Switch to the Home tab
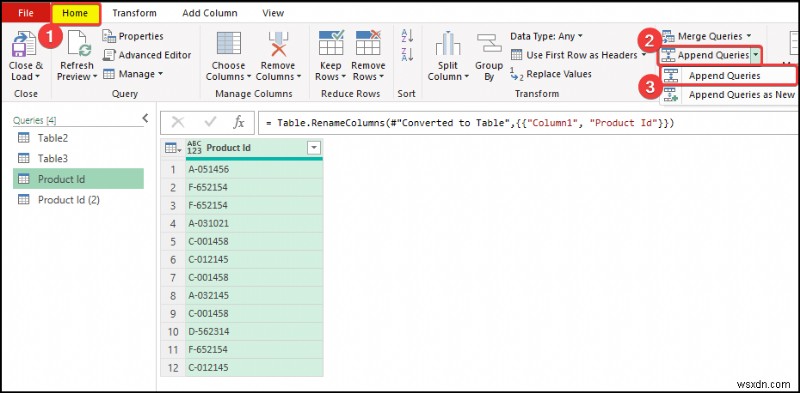This screenshot has height=393, width=800. click(x=75, y=13)
